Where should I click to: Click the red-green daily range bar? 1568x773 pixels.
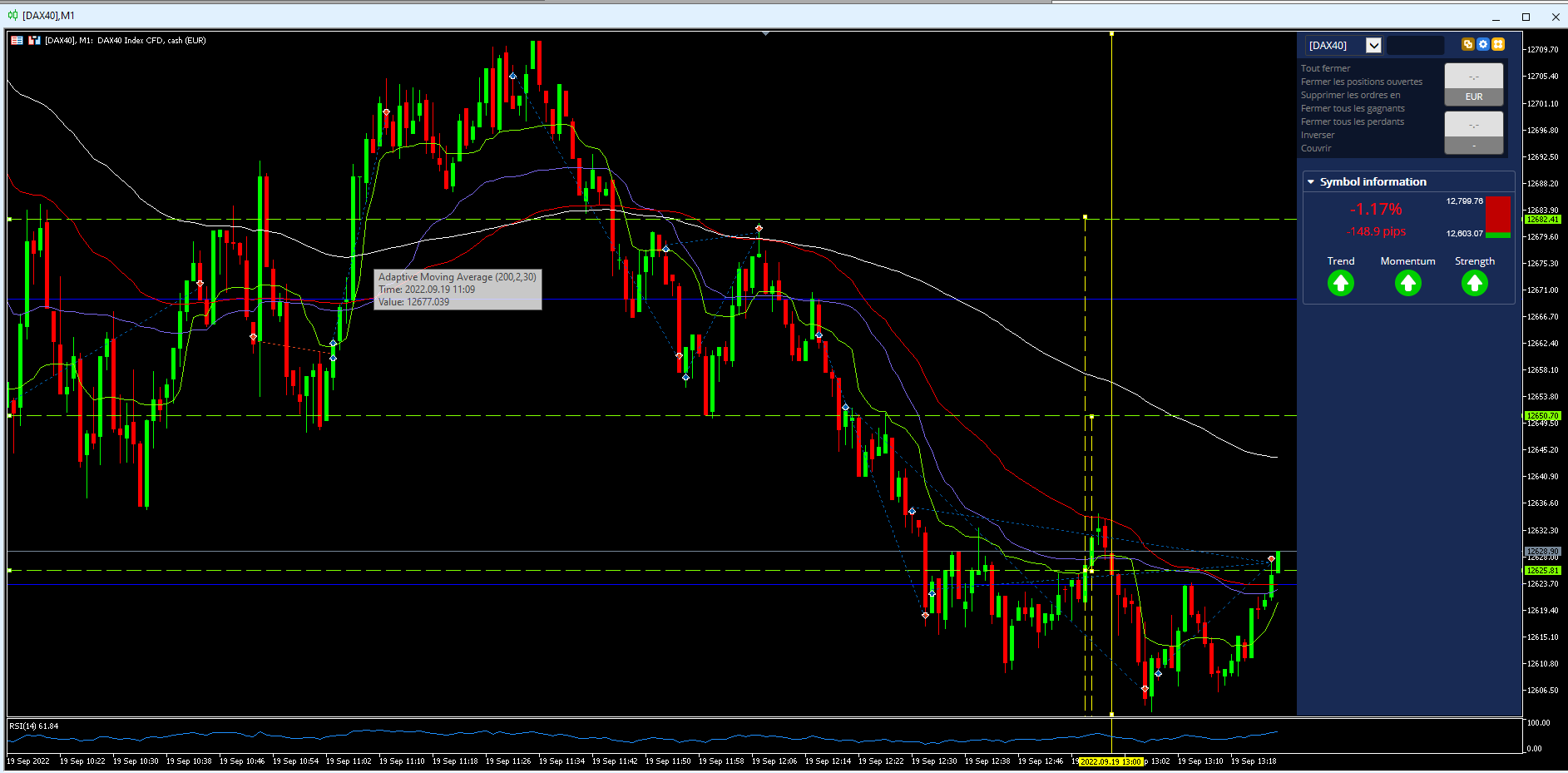point(1498,217)
